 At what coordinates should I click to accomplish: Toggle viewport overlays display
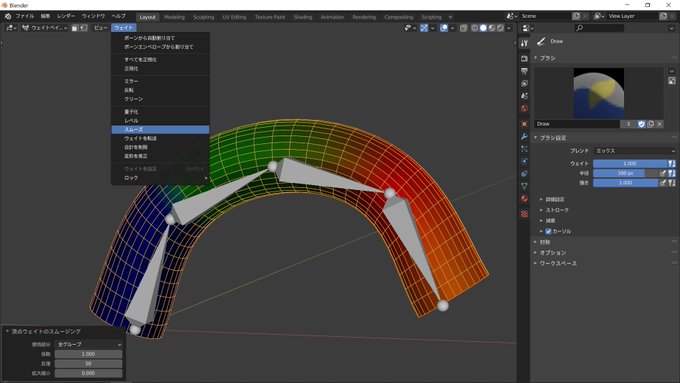[x=444, y=28]
